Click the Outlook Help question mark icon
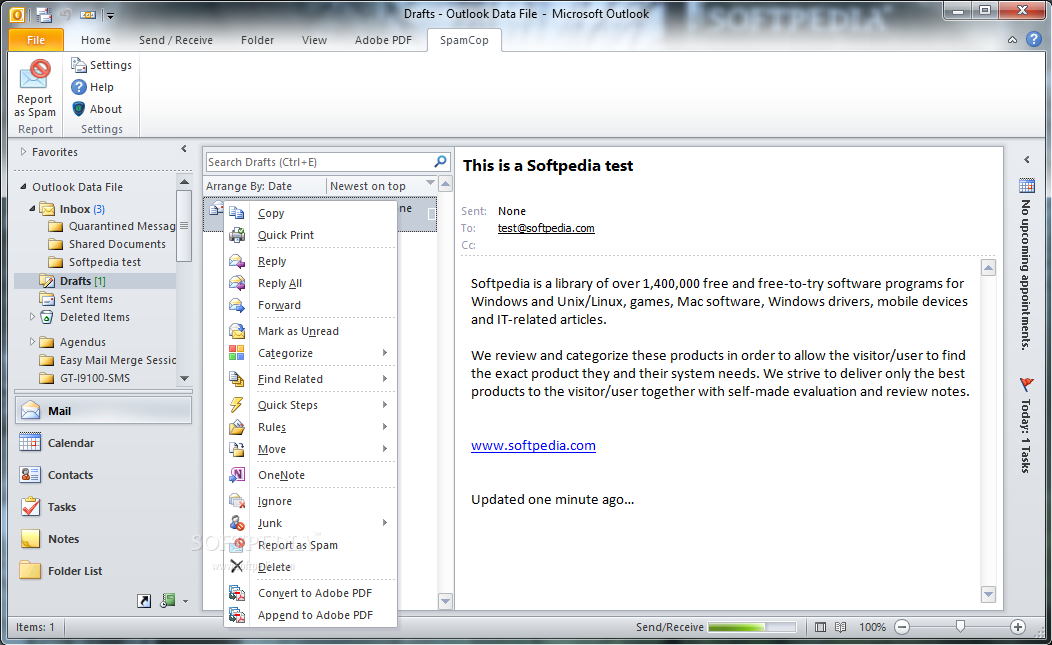Image resolution: width=1052 pixels, height=645 pixels. pyautogui.click(x=1034, y=40)
